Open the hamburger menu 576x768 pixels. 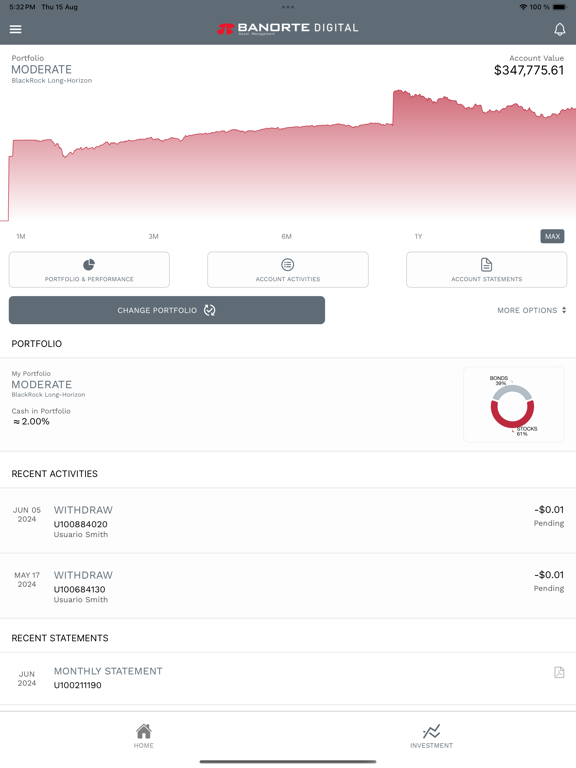[x=16, y=29]
